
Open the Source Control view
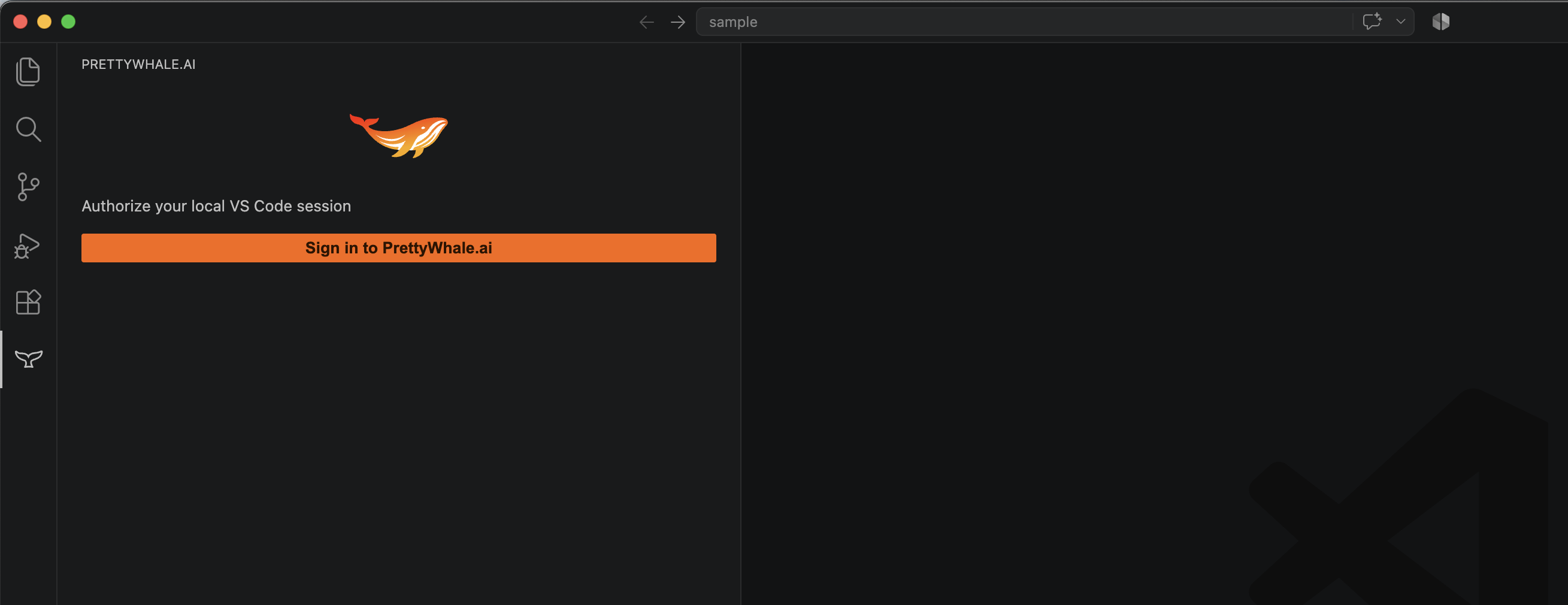coord(28,187)
